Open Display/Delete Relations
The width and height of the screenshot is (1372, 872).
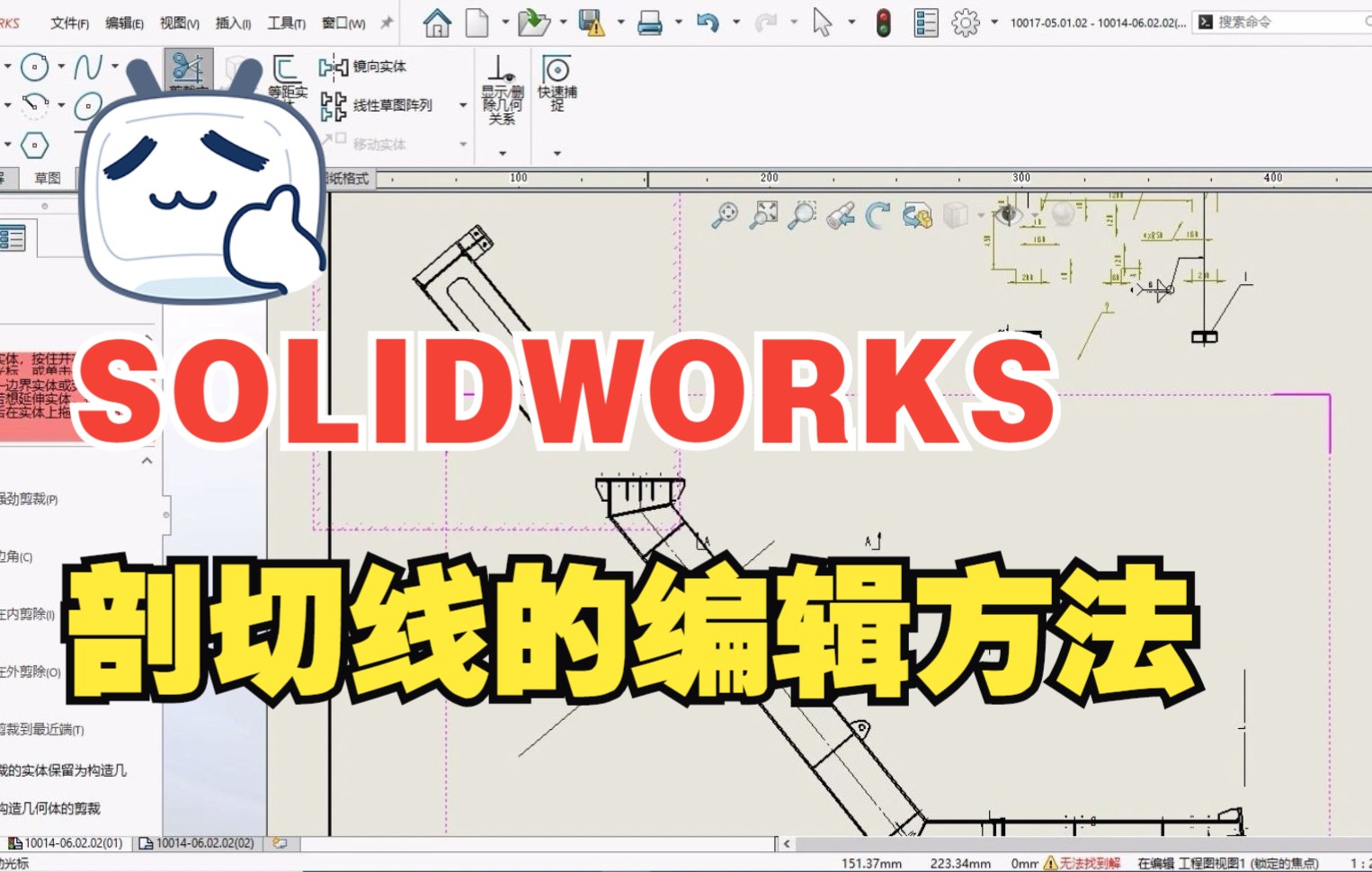click(x=501, y=85)
